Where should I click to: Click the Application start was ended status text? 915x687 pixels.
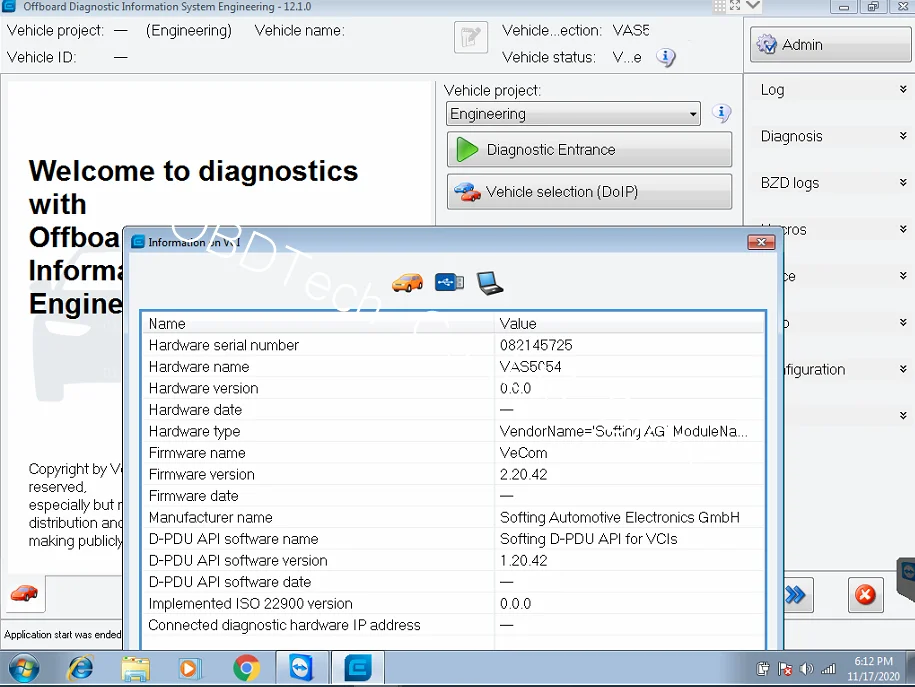coord(62,634)
